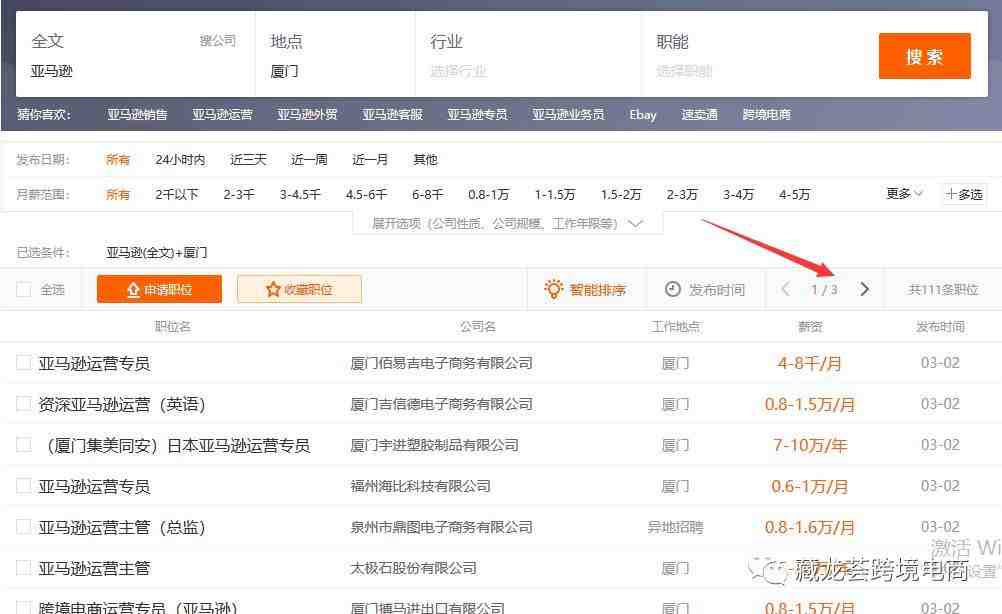Screen dimensions: 1002x614
Task: Click the 申请职位 apply button
Action: coord(160,289)
